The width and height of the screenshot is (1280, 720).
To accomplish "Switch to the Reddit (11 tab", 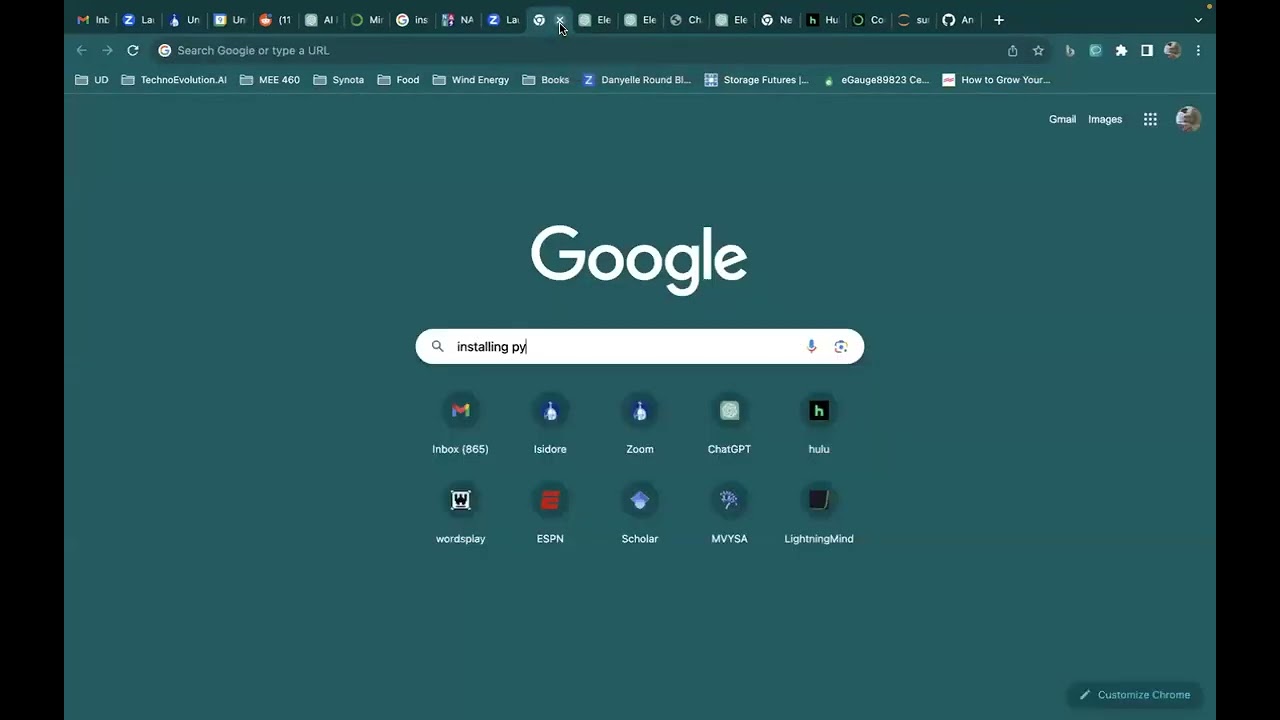I will click(x=275, y=20).
